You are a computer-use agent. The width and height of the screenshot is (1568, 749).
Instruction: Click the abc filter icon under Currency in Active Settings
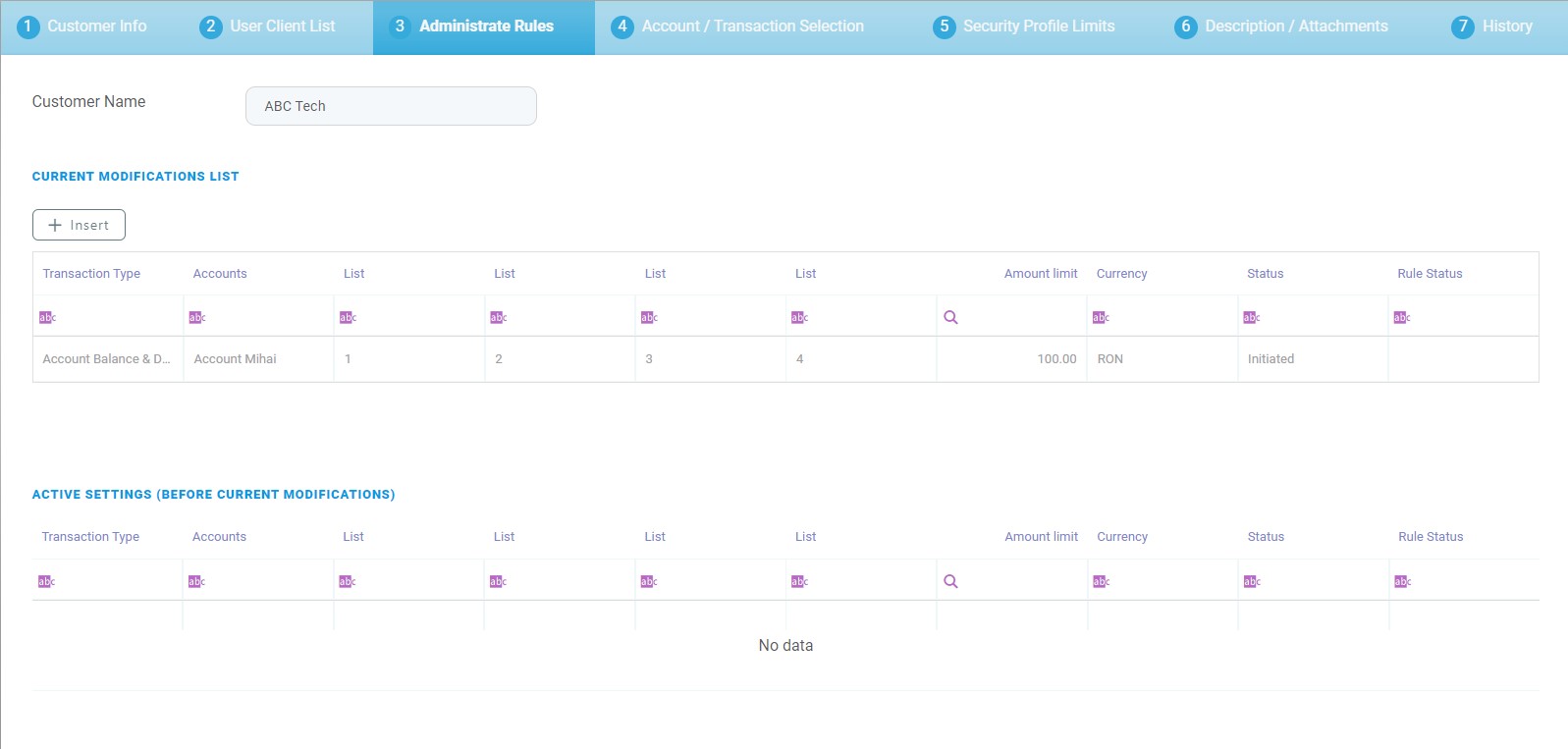click(x=1101, y=581)
